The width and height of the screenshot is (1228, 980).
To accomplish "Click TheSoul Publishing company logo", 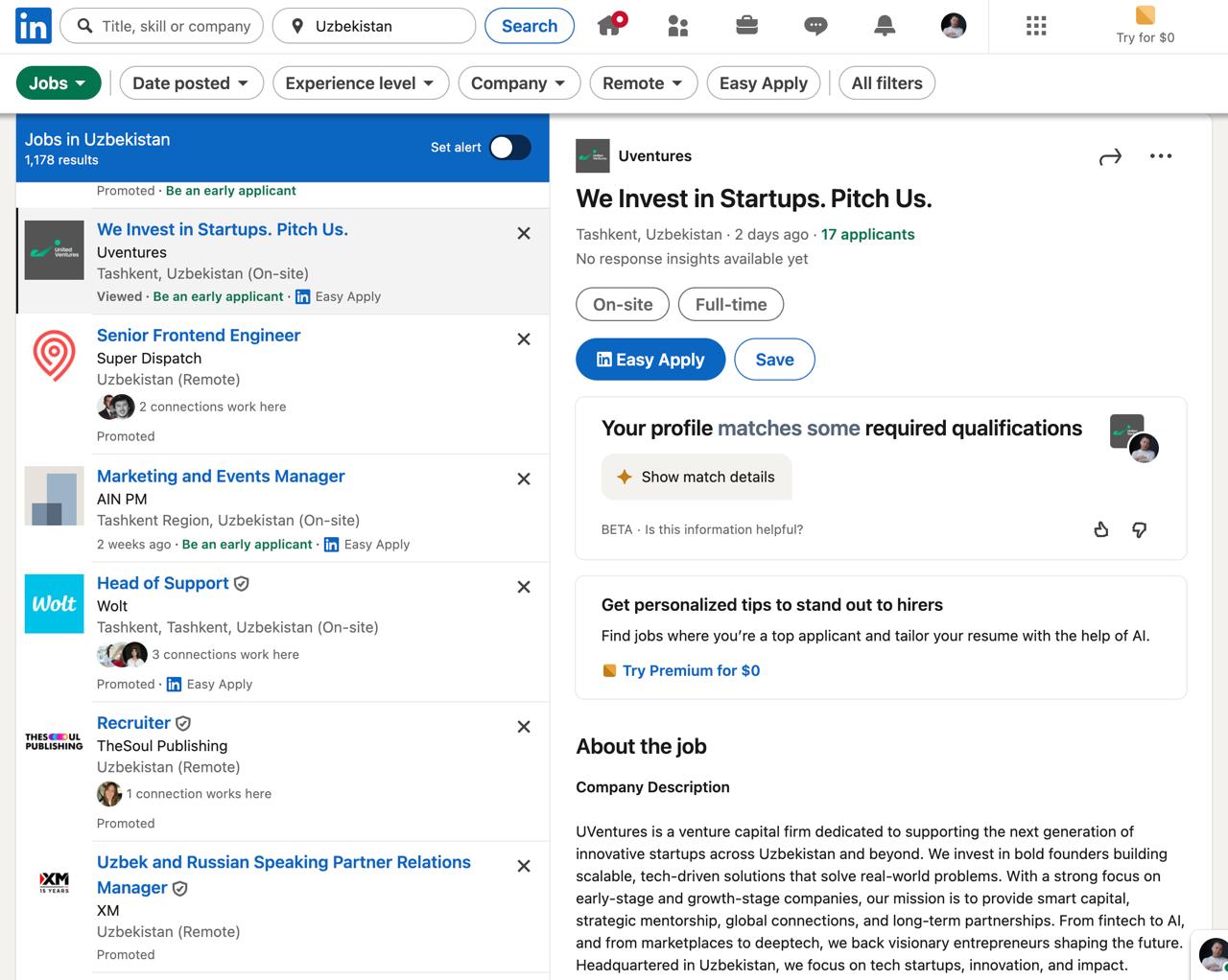I will (x=55, y=742).
